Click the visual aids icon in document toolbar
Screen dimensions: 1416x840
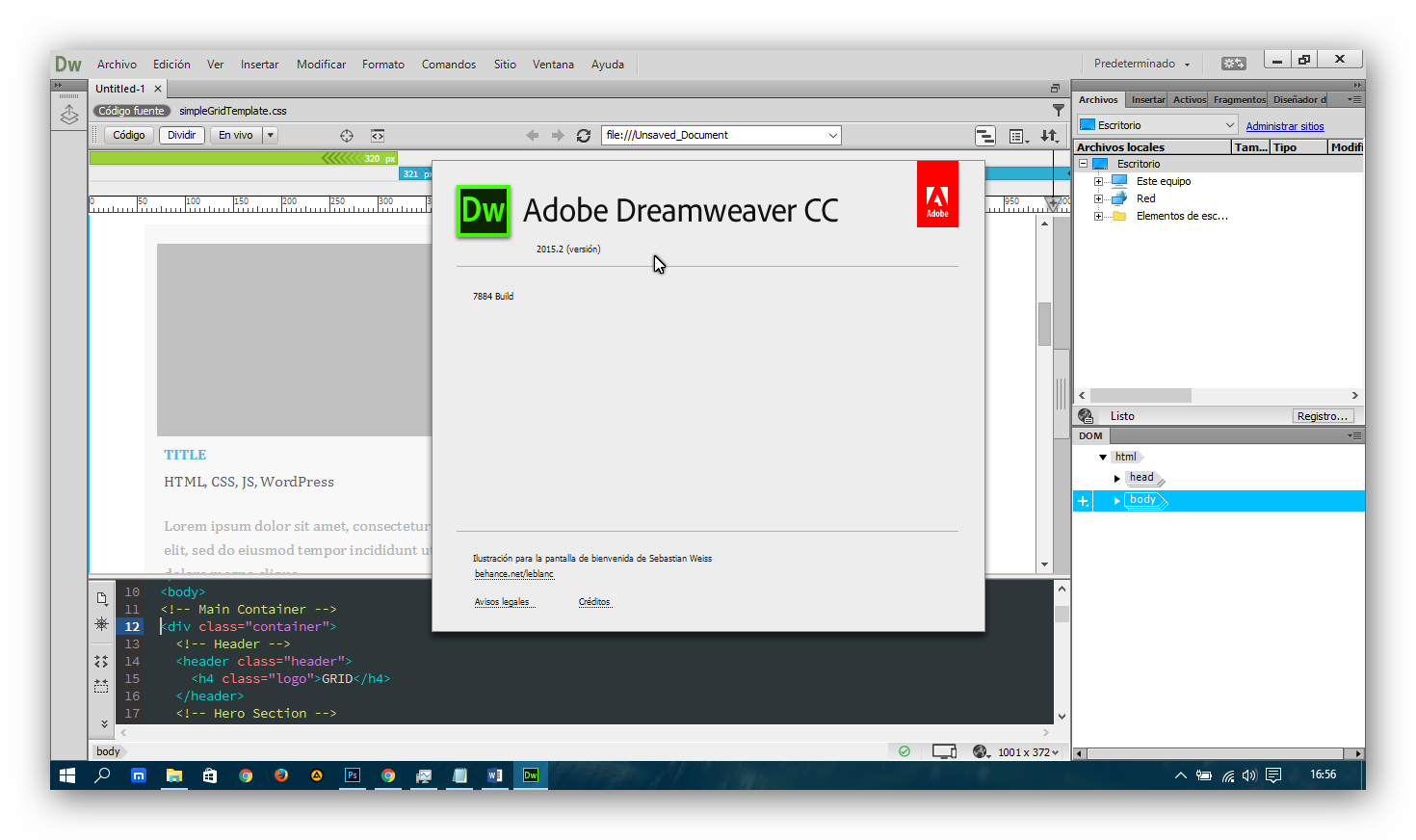point(984,136)
